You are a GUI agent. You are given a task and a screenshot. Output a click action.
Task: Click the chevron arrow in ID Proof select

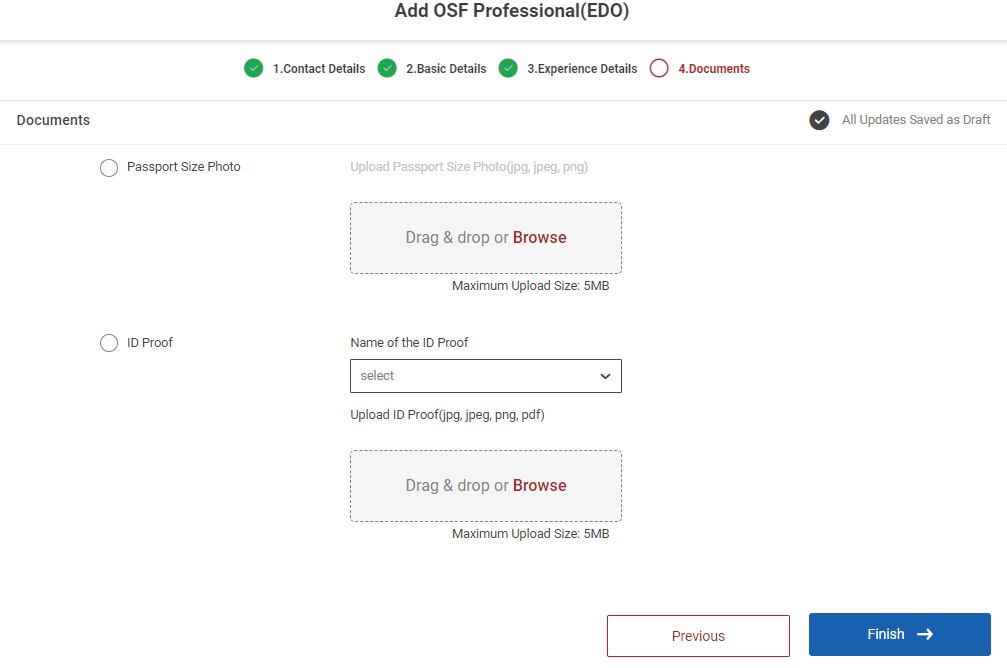click(605, 376)
